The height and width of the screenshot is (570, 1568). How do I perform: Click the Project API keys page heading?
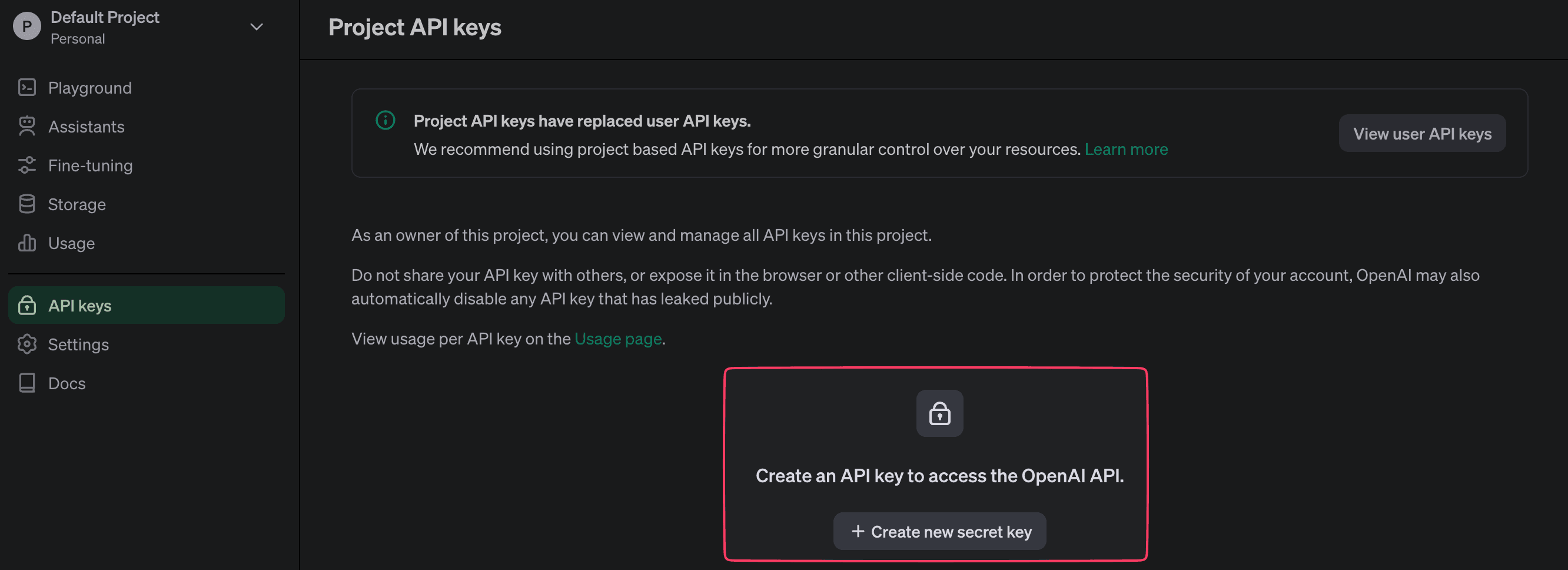(x=414, y=28)
